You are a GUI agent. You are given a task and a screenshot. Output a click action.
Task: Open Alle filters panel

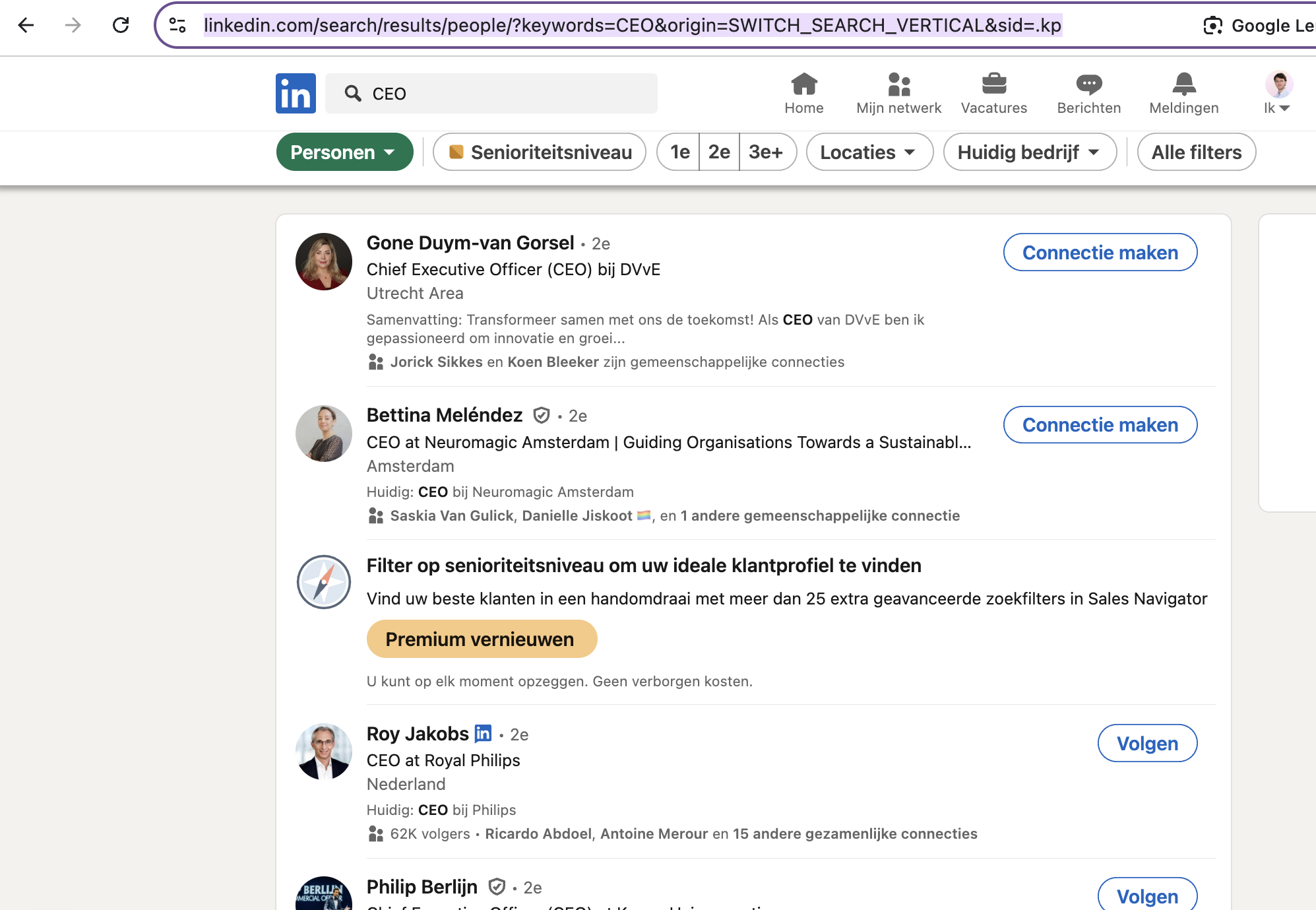tap(1196, 152)
